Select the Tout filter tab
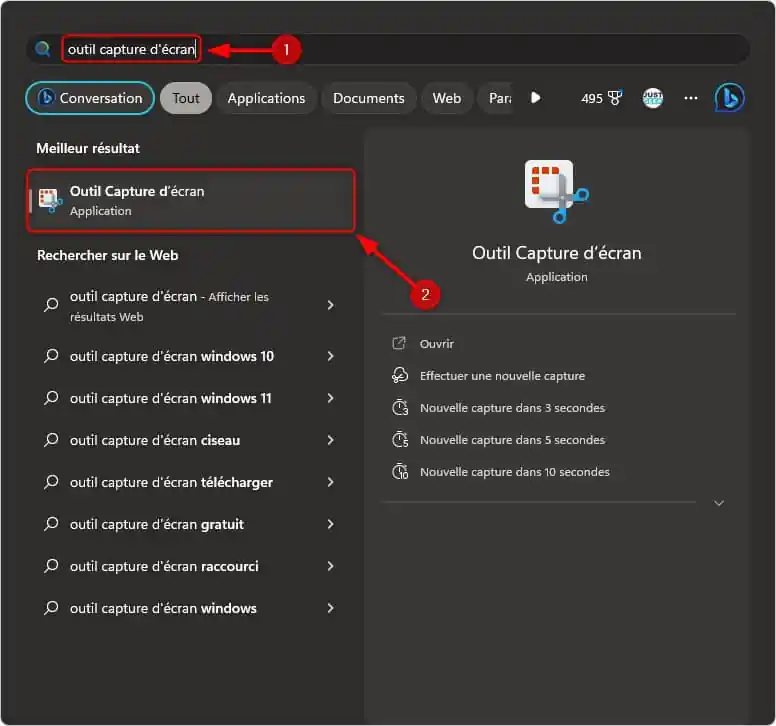The image size is (776, 726). coord(186,98)
